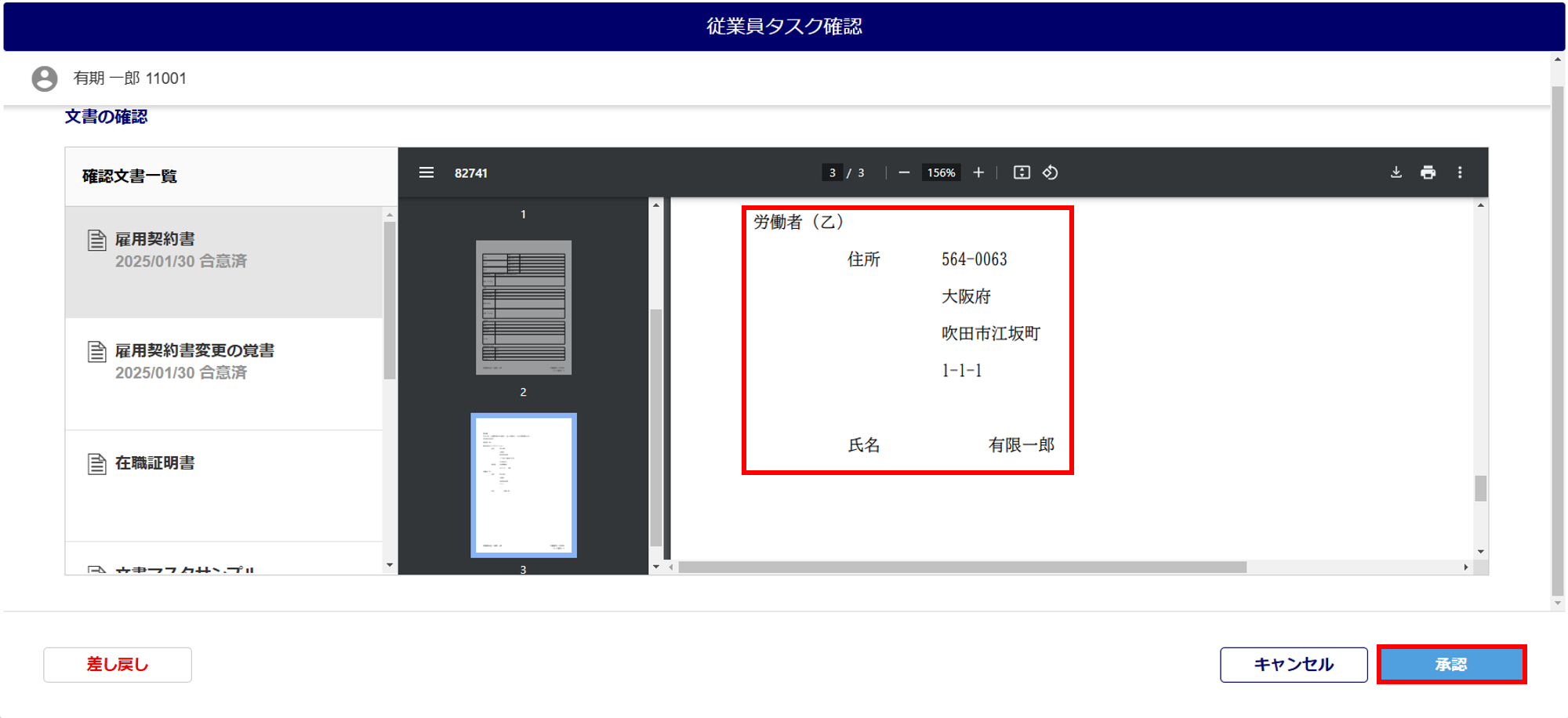Click the PDF horizontal scrollbar
Viewport: 1568px width, 718px height.
[x=963, y=567]
